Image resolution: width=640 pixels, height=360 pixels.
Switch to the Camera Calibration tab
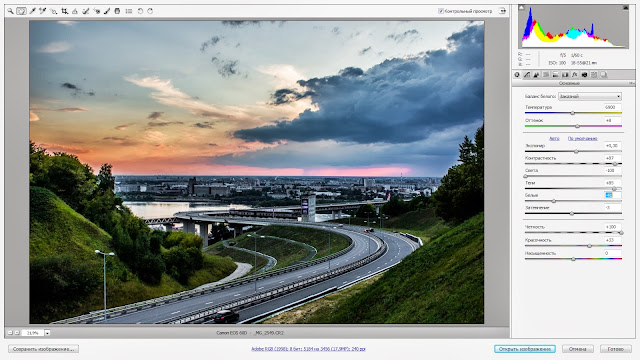coord(584,75)
